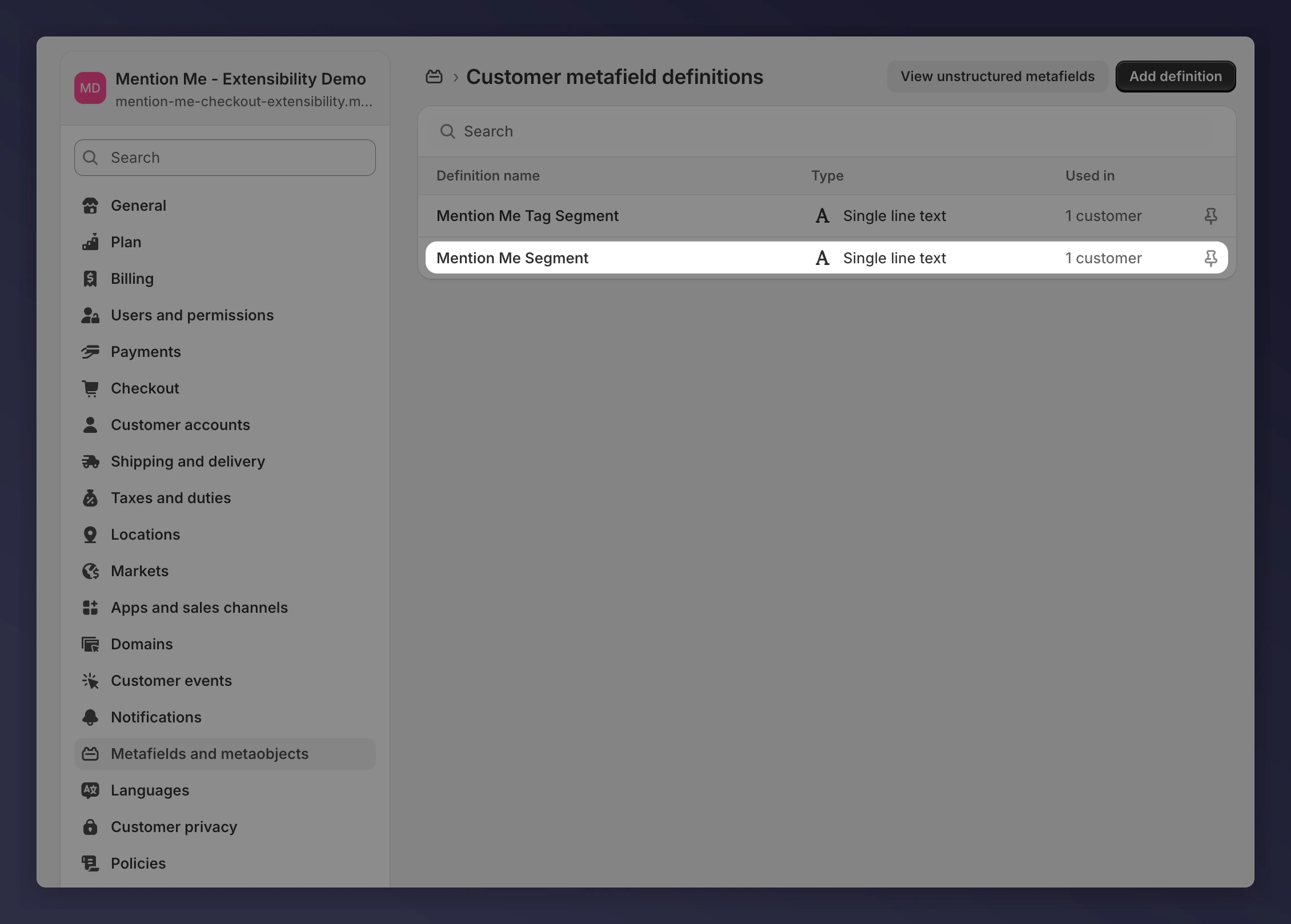Click the Mention Me - Extensibility Demo store name
The image size is (1291, 924).
point(240,79)
